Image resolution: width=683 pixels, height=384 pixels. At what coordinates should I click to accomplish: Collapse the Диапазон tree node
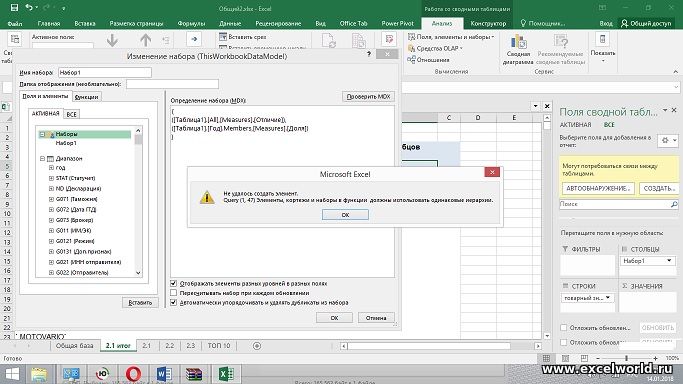click(x=42, y=159)
